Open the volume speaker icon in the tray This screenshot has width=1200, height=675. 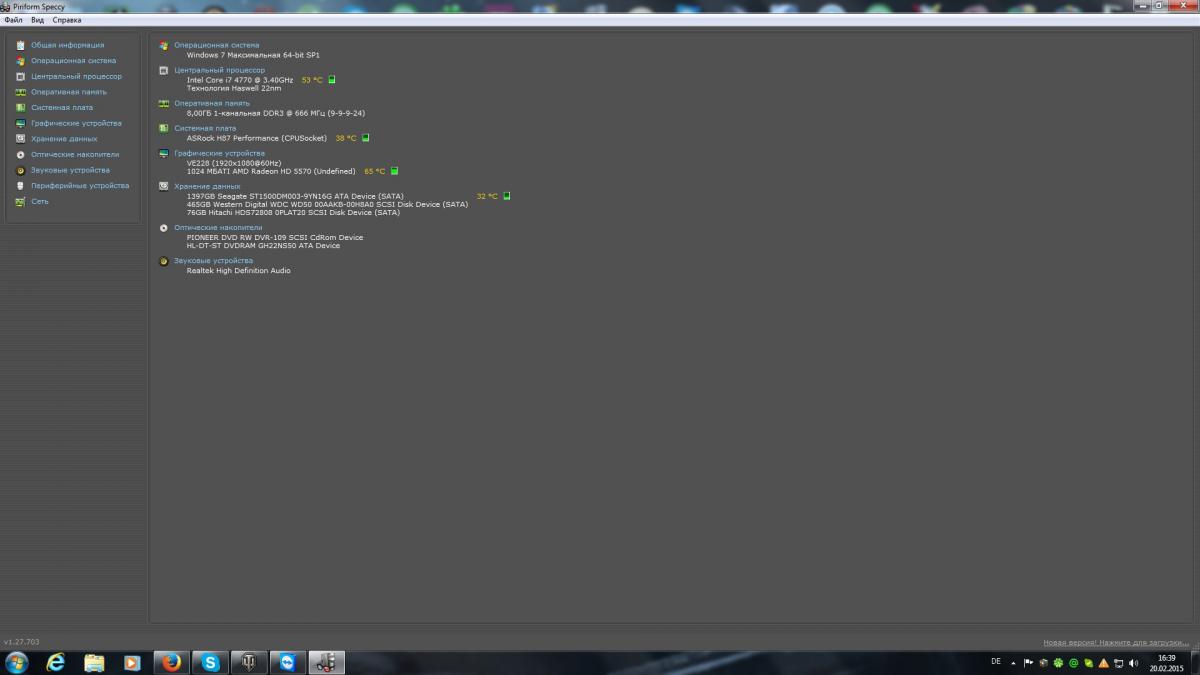coord(1133,662)
